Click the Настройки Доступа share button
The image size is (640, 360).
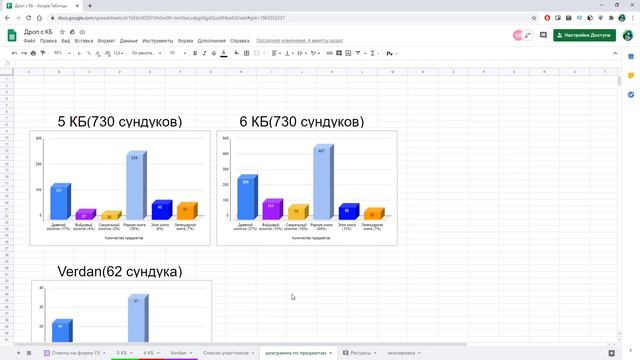(584, 36)
